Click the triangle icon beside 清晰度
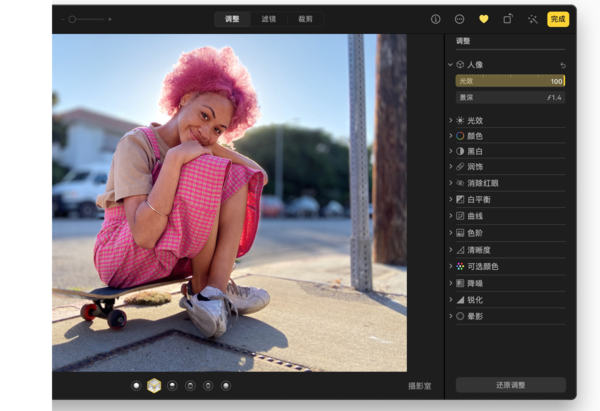The height and width of the screenshot is (411, 600). (460, 250)
